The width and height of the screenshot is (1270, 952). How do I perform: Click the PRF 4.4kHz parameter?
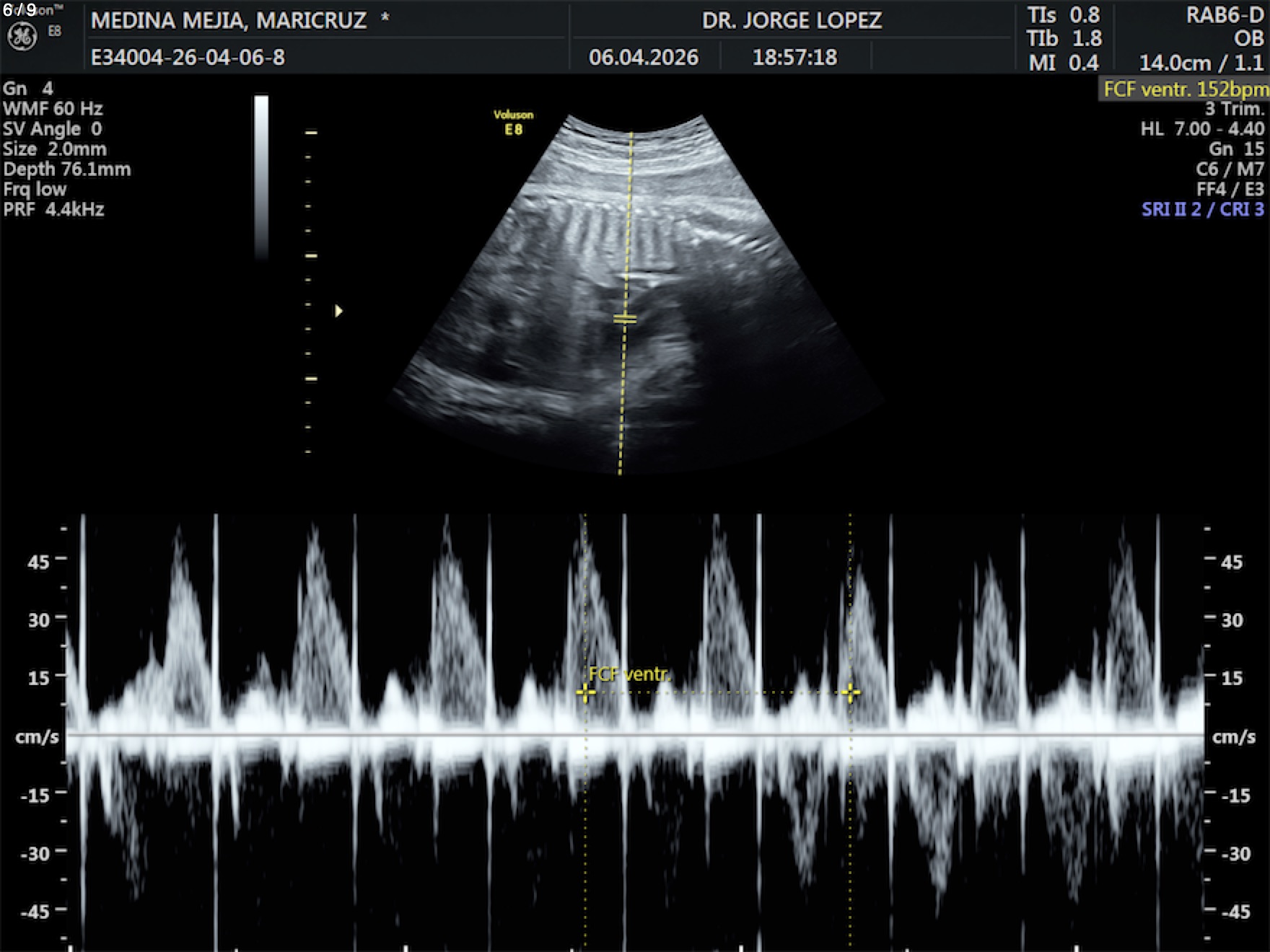pyautogui.click(x=54, y=210)
